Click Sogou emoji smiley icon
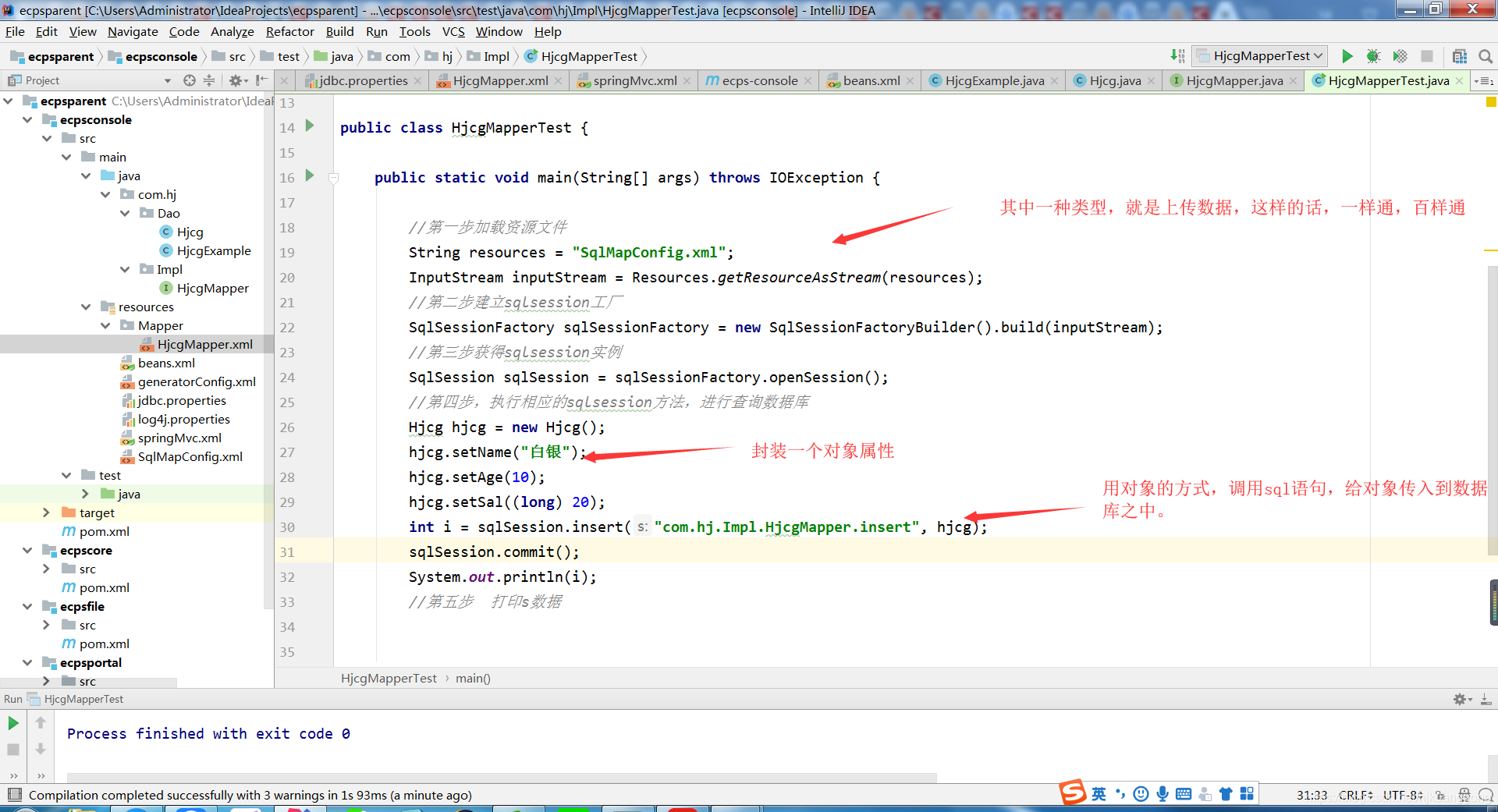Screen dimensions: 1498x812 point(1141,794)
